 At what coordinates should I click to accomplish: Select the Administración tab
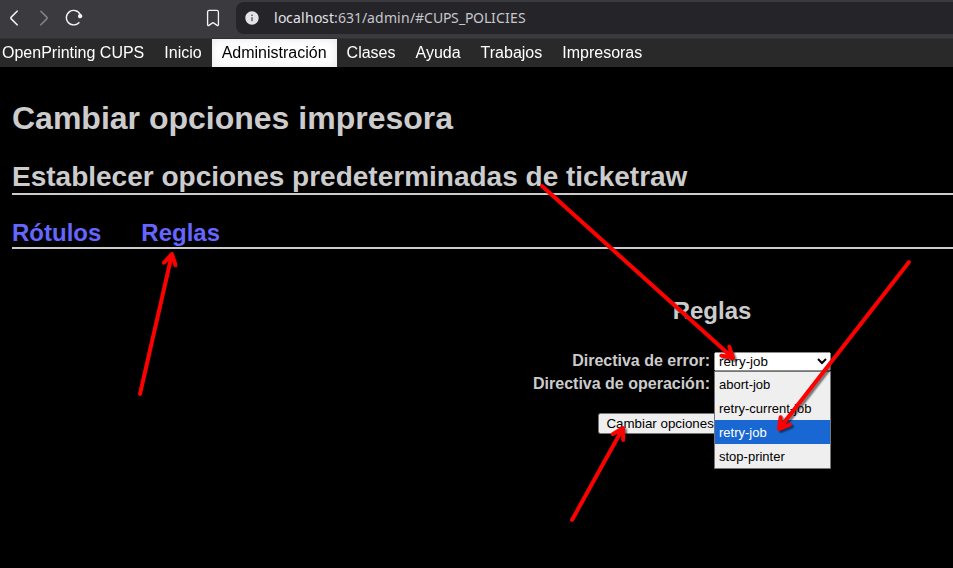tap(274, 52)
